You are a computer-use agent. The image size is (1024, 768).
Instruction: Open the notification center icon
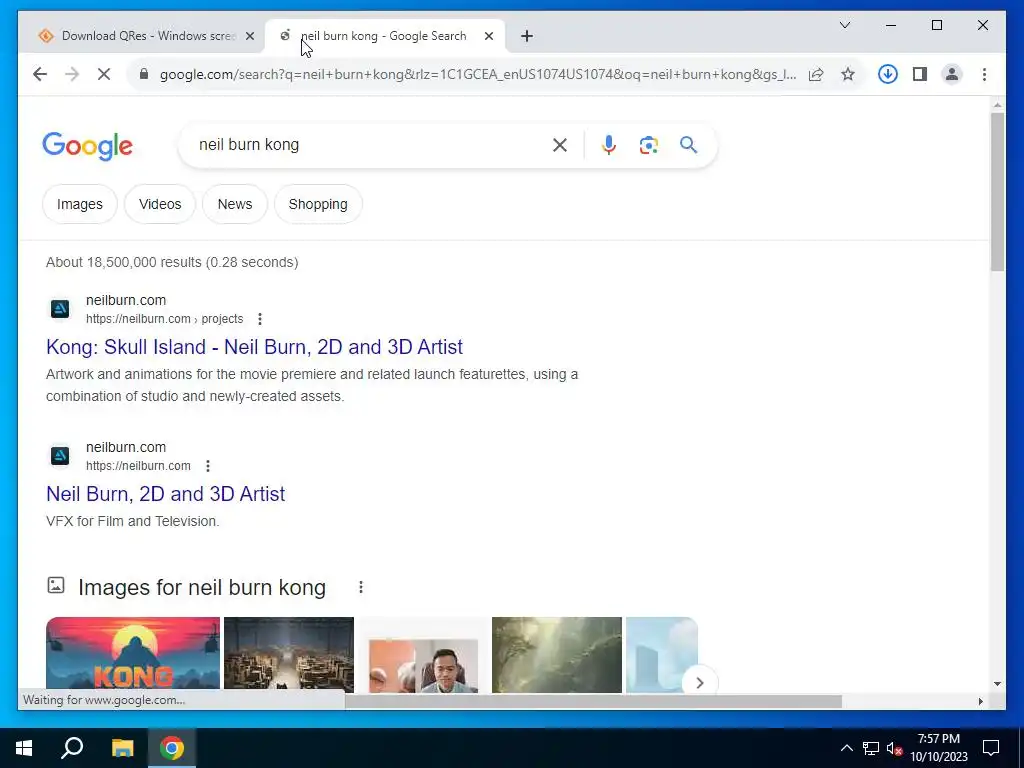tap(991, 748)
